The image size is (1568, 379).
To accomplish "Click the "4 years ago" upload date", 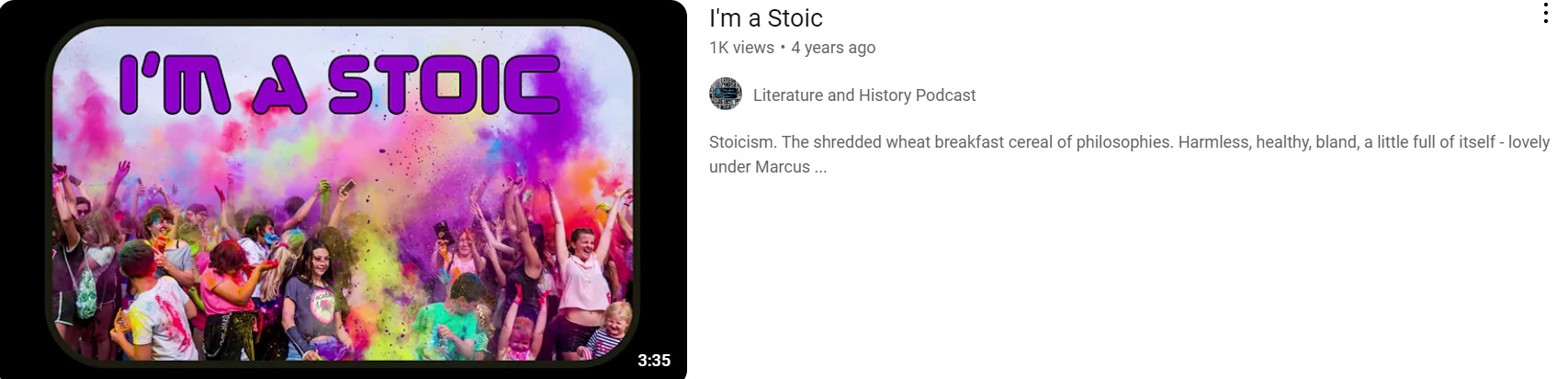I will click(x=833, y=48).
